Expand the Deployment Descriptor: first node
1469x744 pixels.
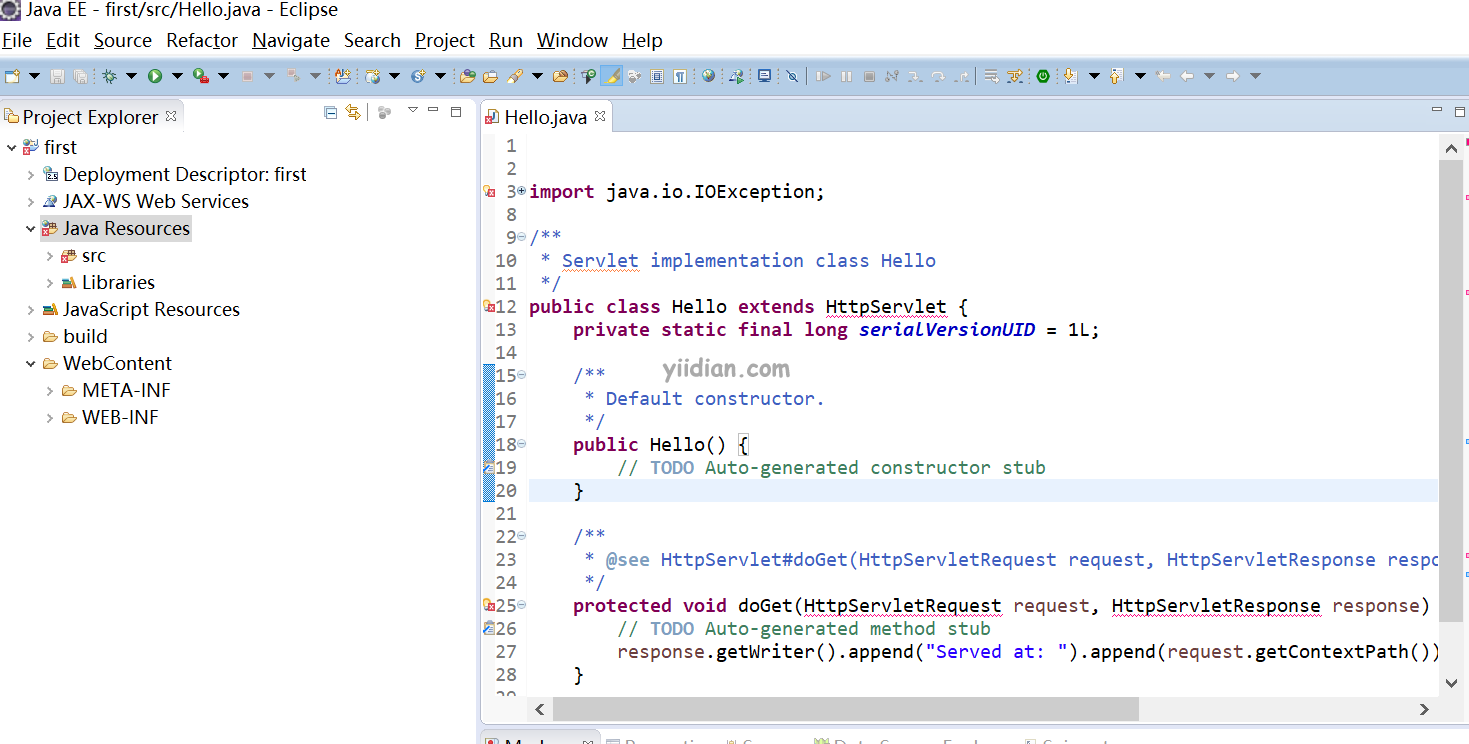[x=31, y=175]
